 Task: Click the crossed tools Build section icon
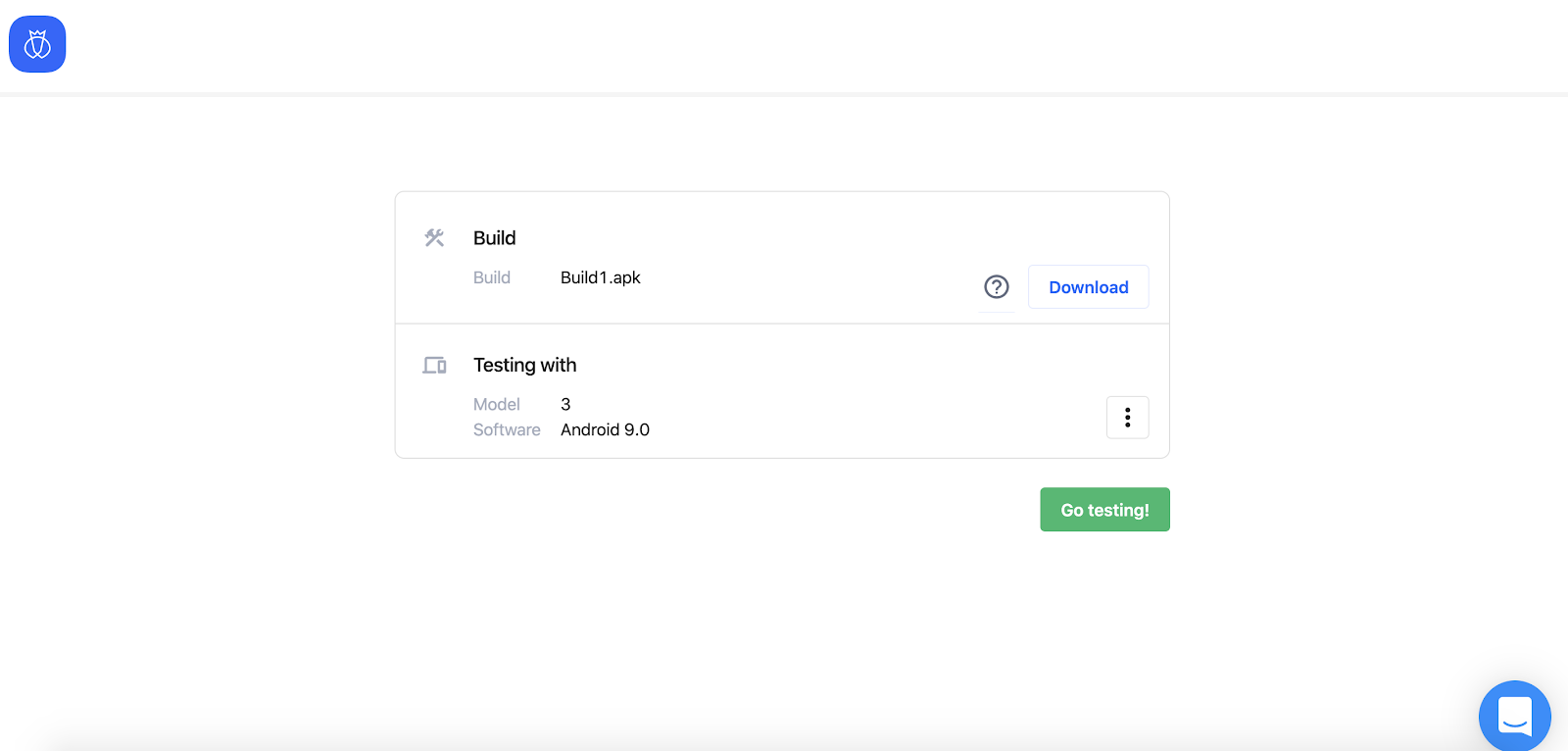pyautogui.click(x=434, y=236)
